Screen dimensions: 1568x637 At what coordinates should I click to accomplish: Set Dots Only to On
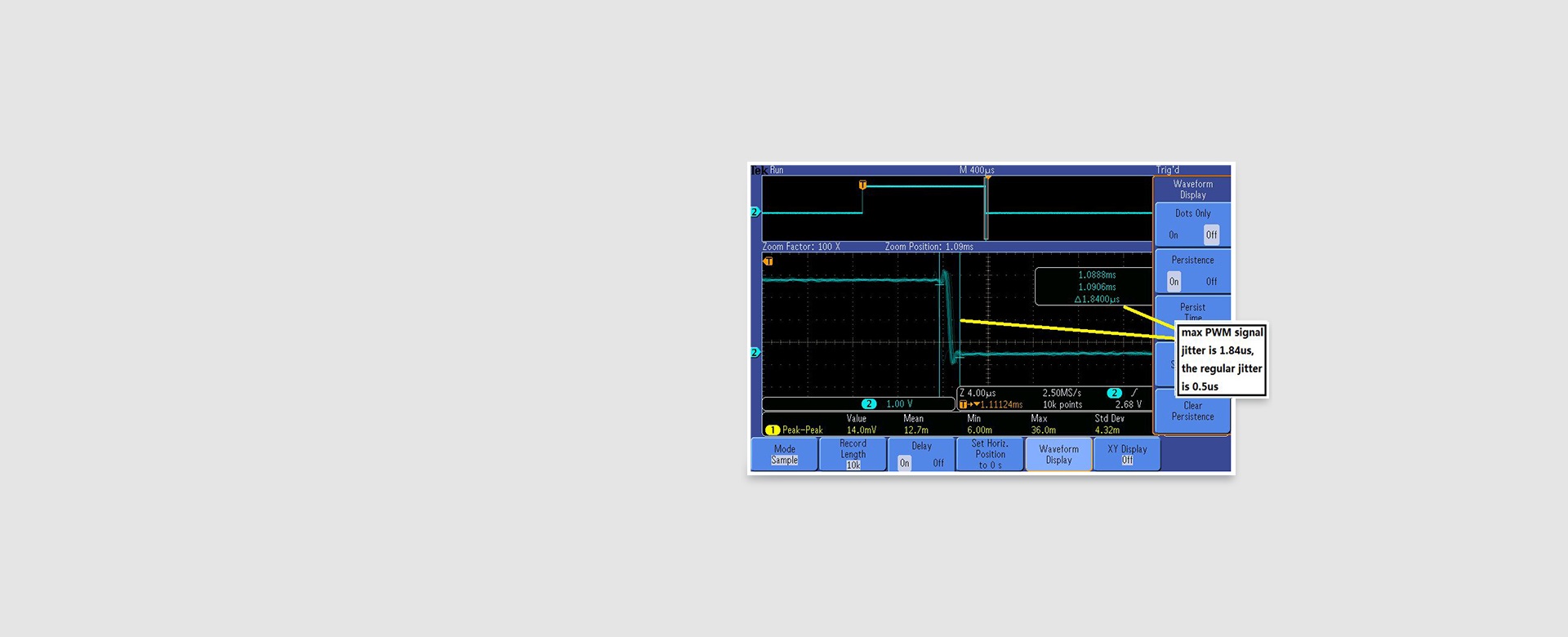tap(1174, 235)
